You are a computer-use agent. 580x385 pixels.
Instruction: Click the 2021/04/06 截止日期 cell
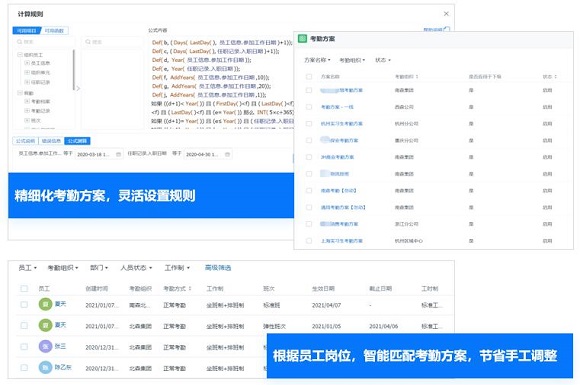click(383, 326)
